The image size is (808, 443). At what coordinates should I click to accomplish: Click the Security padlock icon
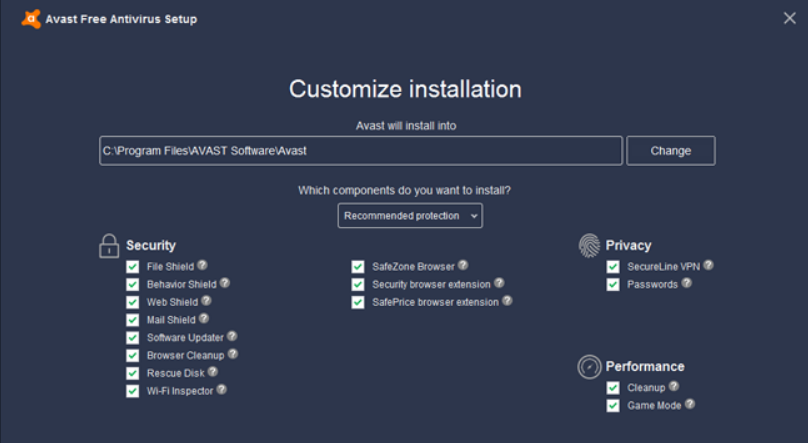pos(109,246)
